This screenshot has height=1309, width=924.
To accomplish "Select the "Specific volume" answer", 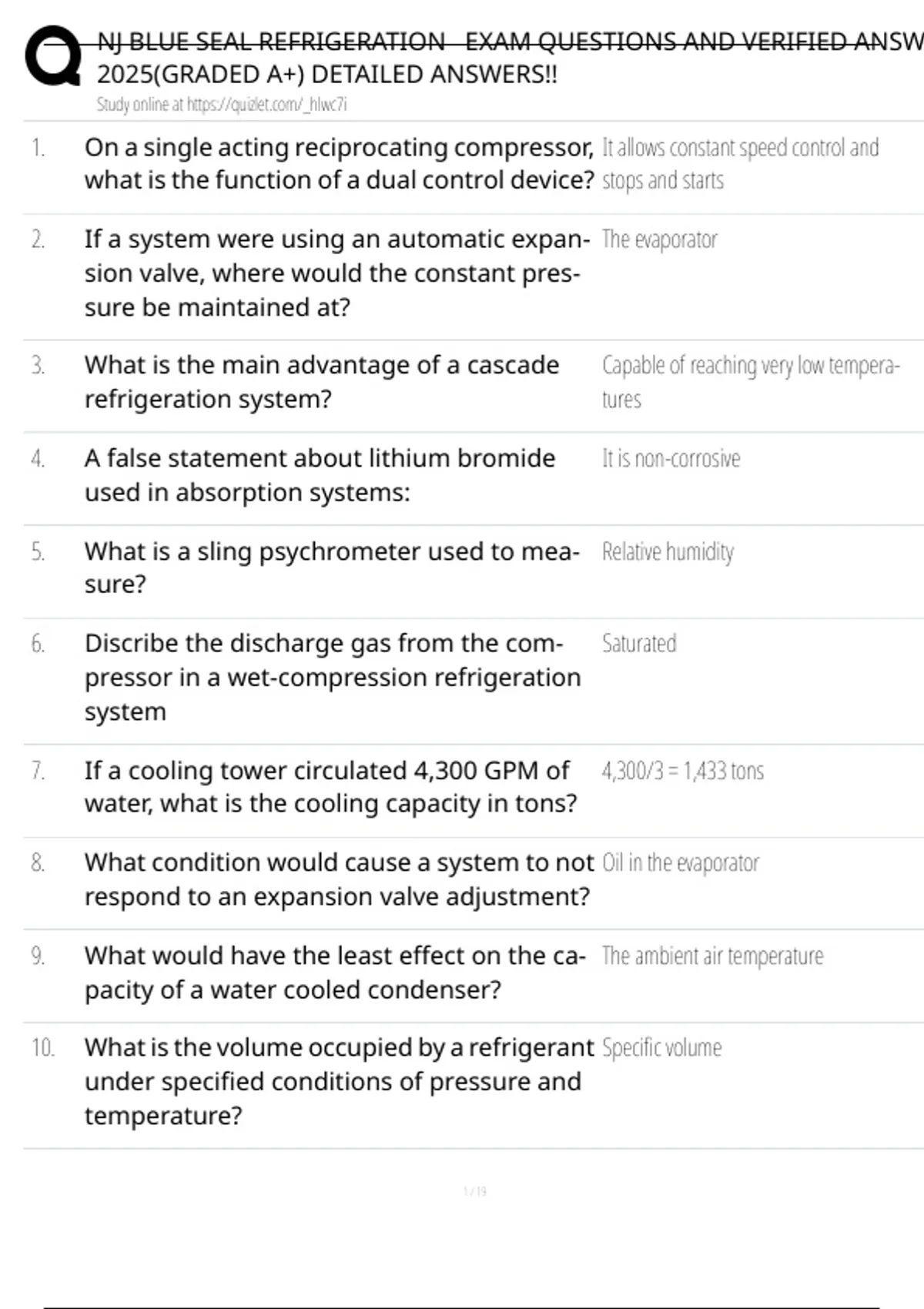I will tap(661, 1048).
